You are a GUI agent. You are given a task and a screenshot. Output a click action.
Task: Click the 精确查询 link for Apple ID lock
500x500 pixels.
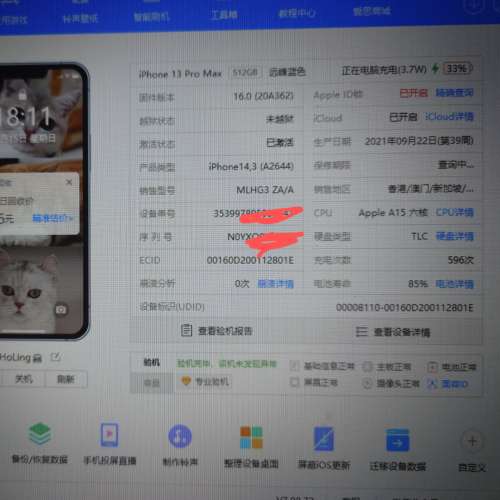(x=455, y=93)
